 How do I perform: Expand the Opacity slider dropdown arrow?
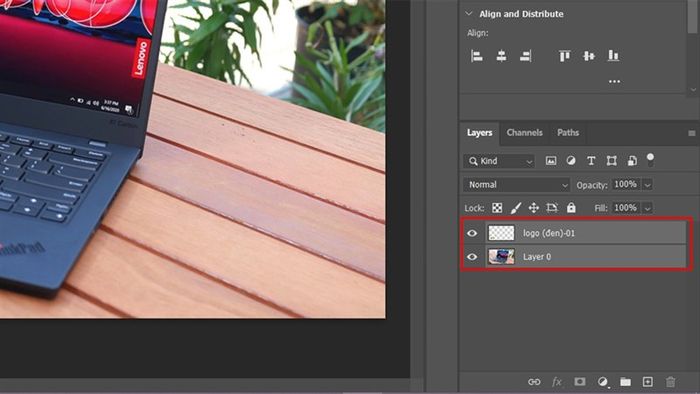pos(647,184)
